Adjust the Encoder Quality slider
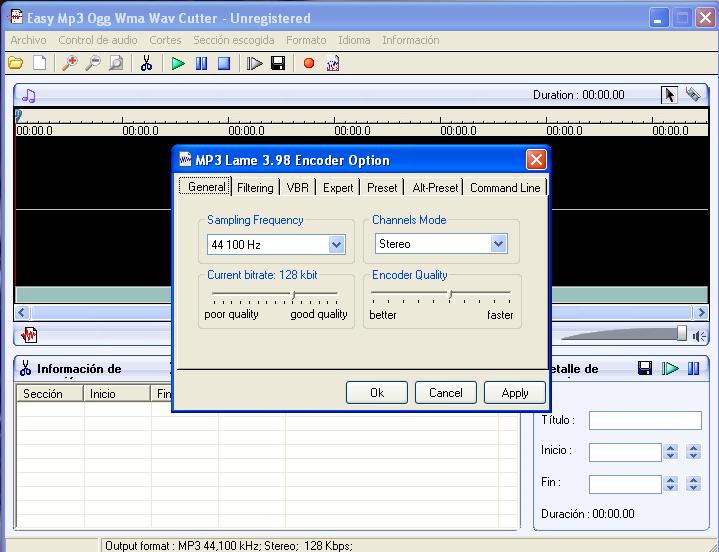This screenshot has height=552, width=719. coord(450,294)
